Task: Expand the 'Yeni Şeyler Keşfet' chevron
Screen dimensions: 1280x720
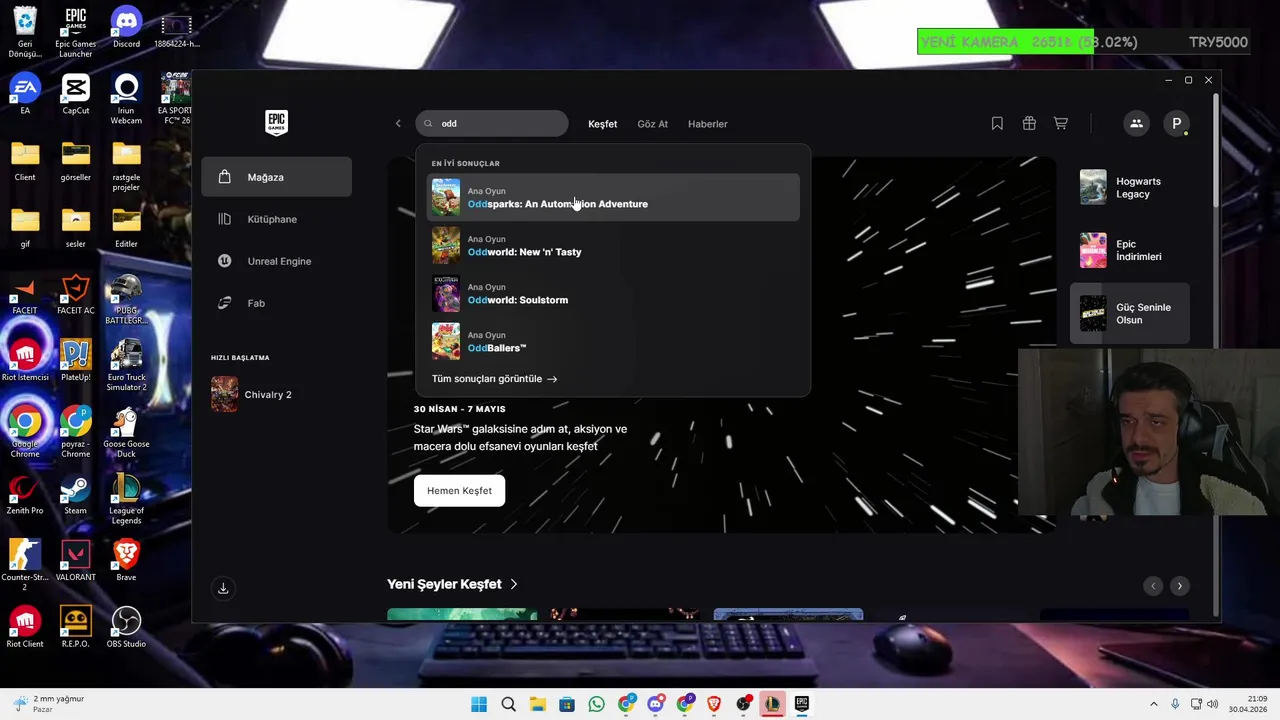Action: coord(514,584)
